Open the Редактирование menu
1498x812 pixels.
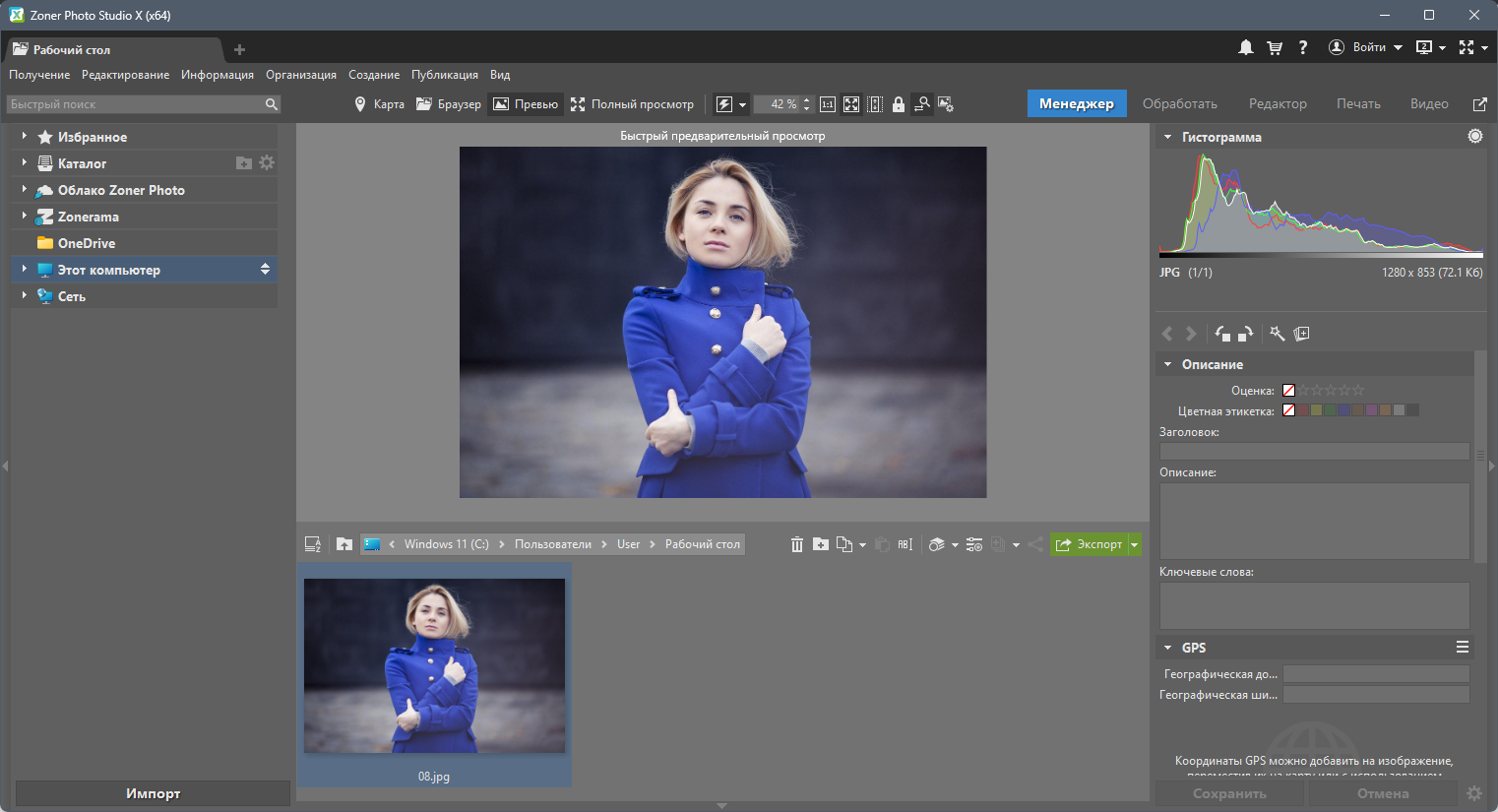[x=125, y=75]
